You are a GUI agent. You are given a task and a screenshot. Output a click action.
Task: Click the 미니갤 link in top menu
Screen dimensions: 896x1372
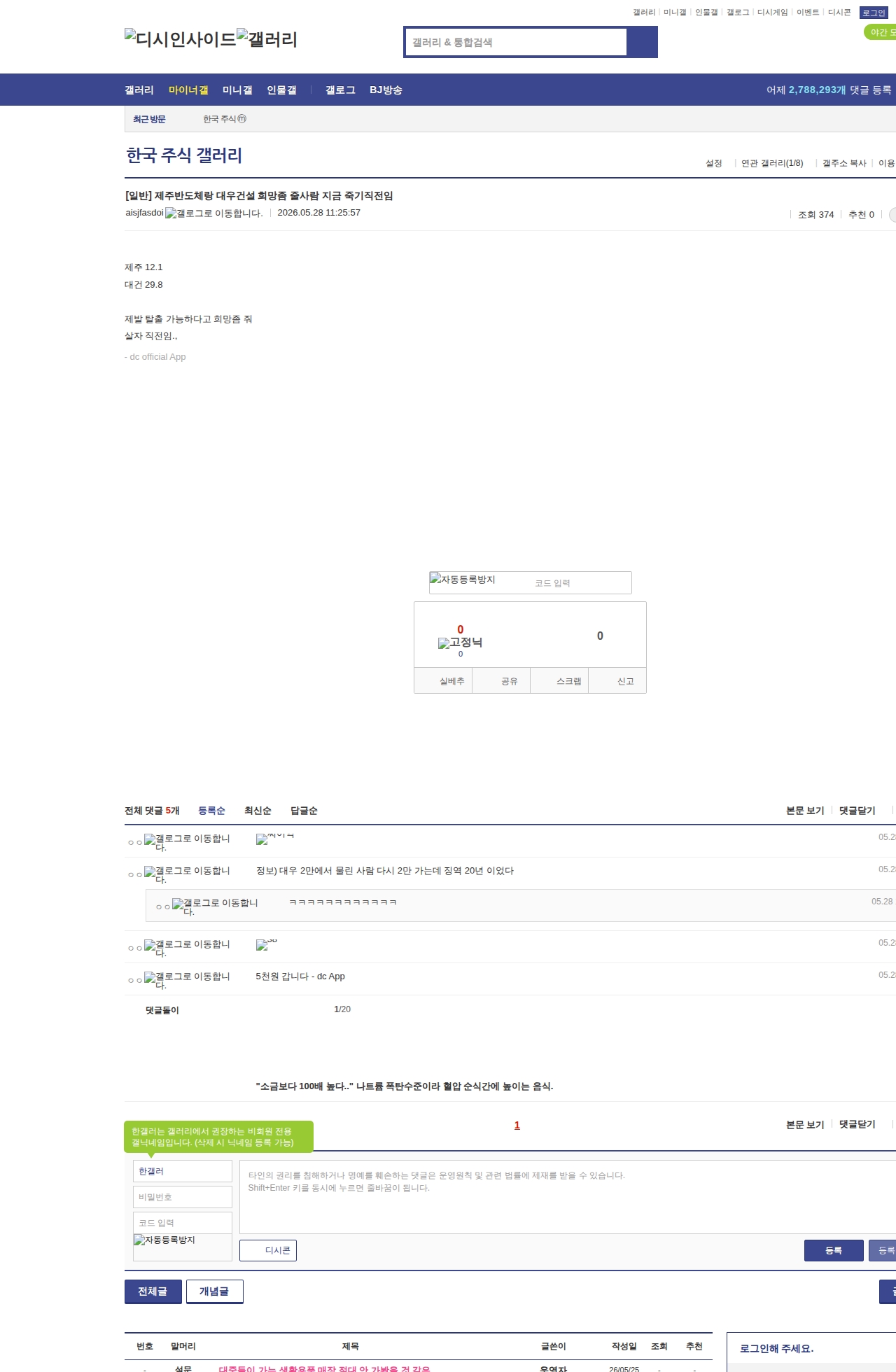point(675,13)
